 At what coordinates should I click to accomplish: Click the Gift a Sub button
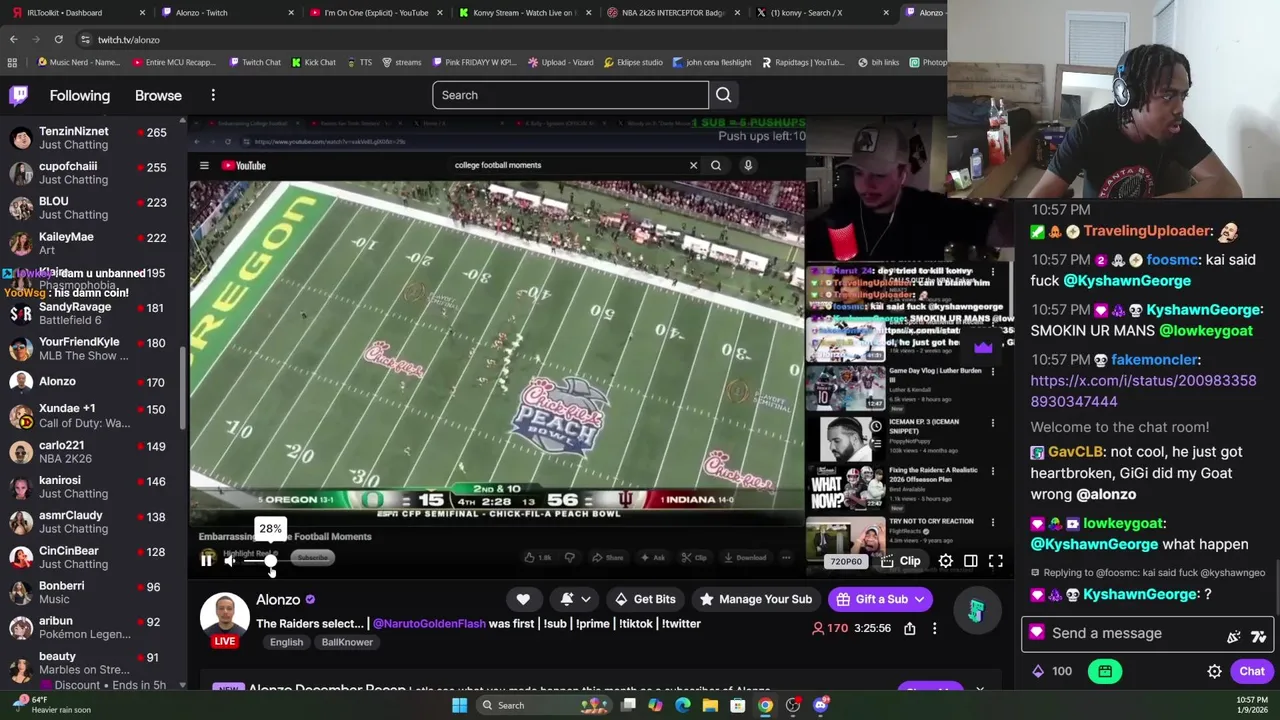[x=881, y=599]
